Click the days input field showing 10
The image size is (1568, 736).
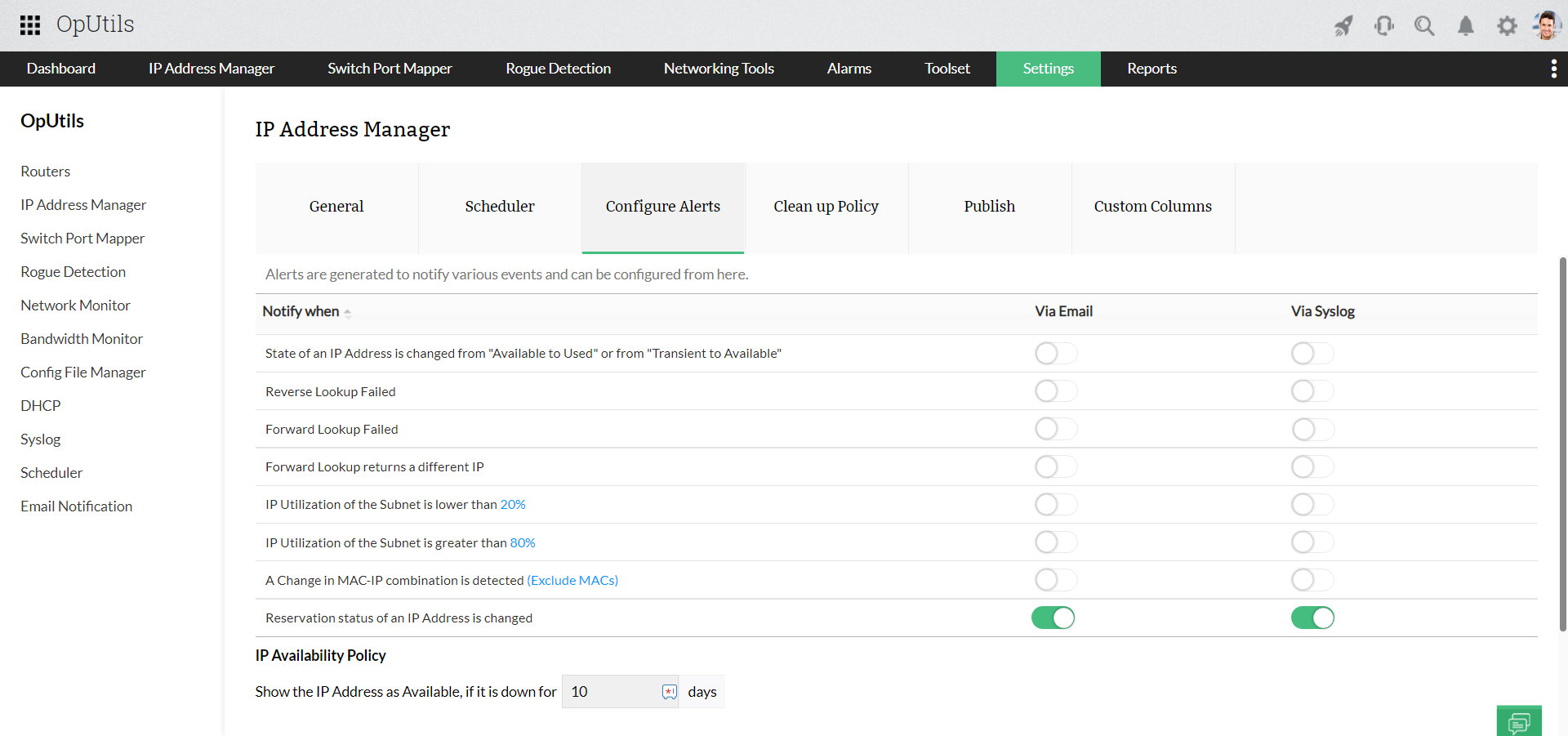(620, 692)
